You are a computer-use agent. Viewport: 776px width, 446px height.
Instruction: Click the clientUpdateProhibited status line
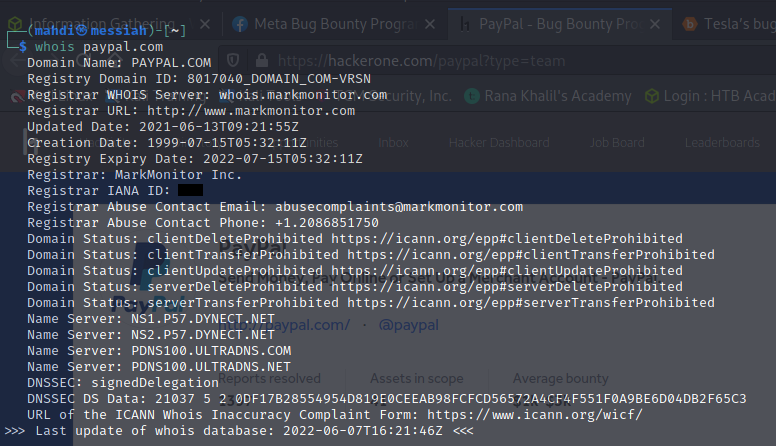[x=355, y=270]
